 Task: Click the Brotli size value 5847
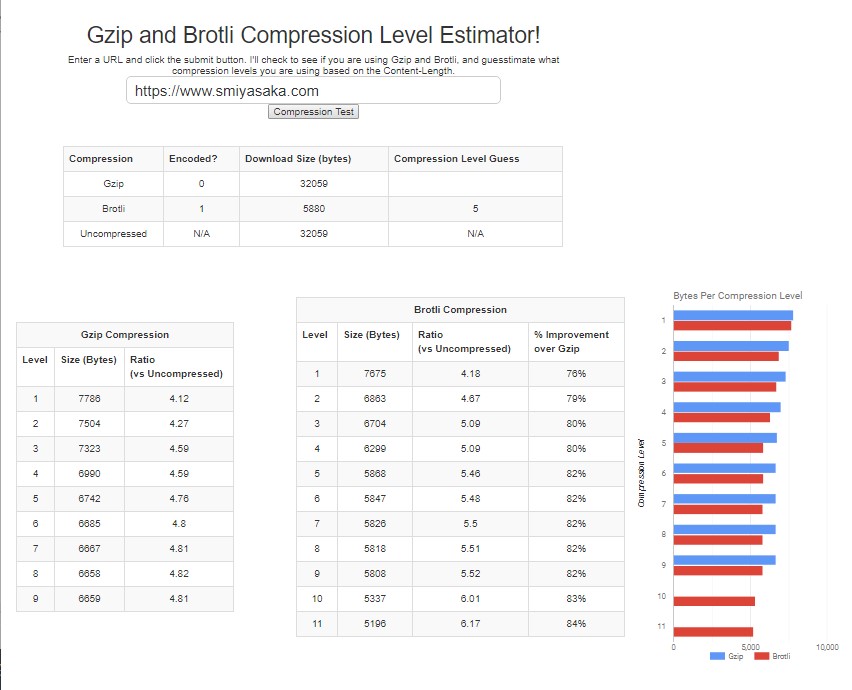coord(375,499)
